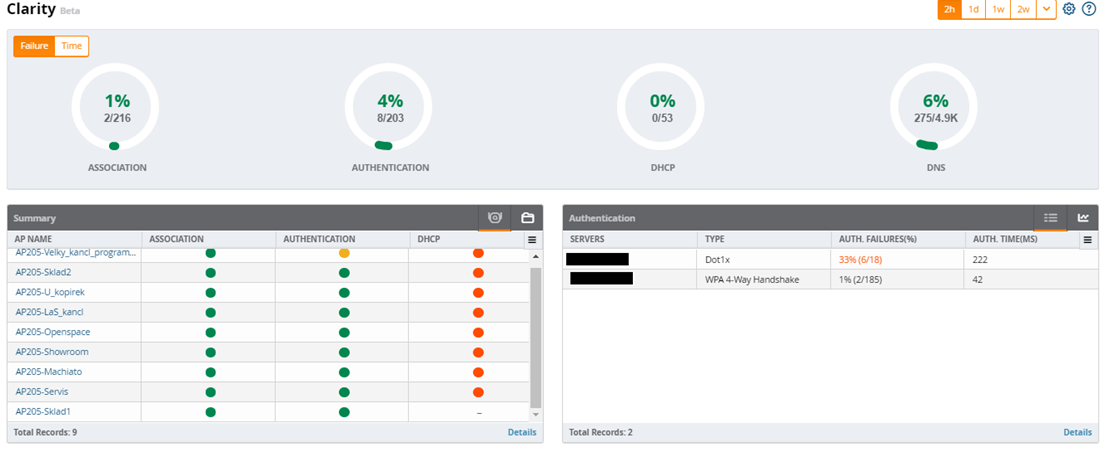Open Authentication table column menu icon

1087,239
